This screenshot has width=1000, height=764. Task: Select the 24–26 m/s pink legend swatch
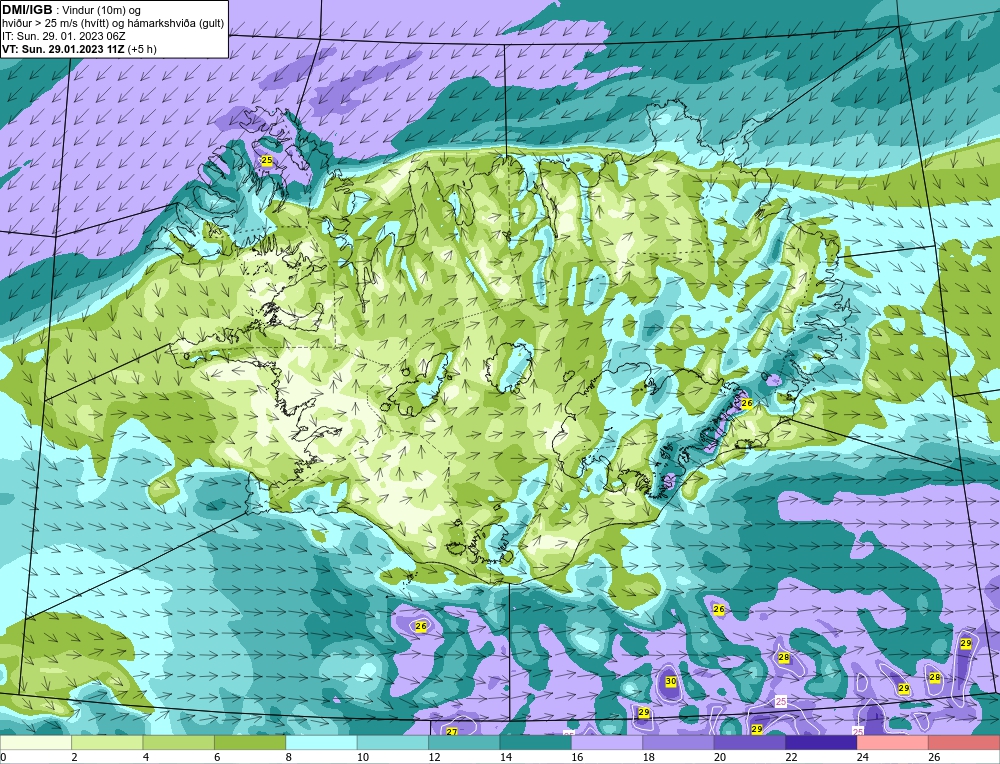[893, 742]
